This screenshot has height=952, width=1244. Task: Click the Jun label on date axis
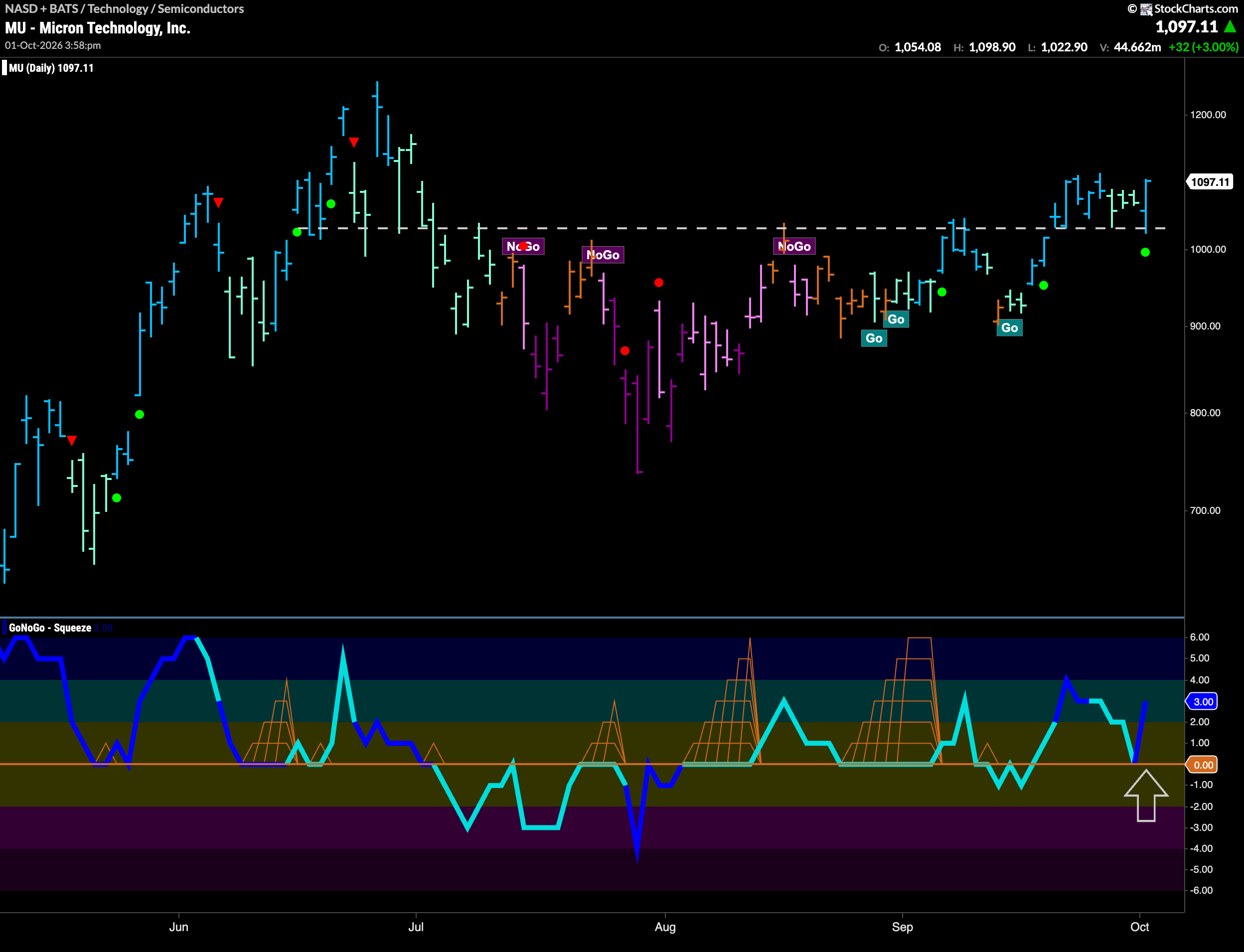(178, 927)
